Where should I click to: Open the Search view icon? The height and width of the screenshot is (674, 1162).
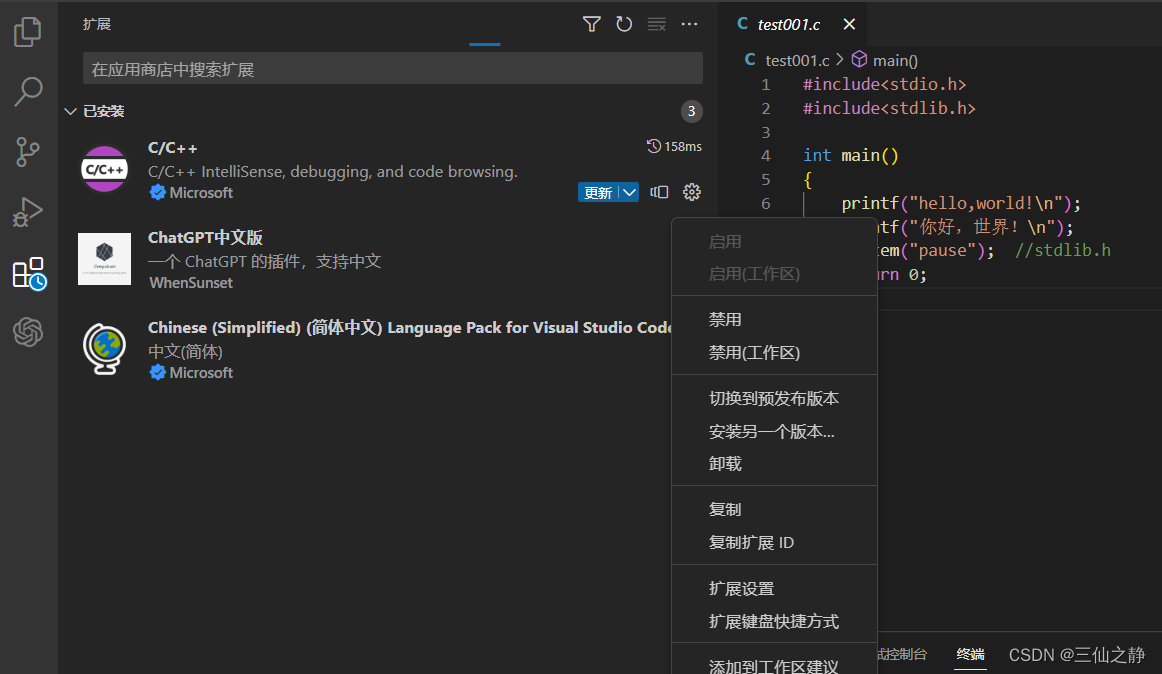[28, 92]
